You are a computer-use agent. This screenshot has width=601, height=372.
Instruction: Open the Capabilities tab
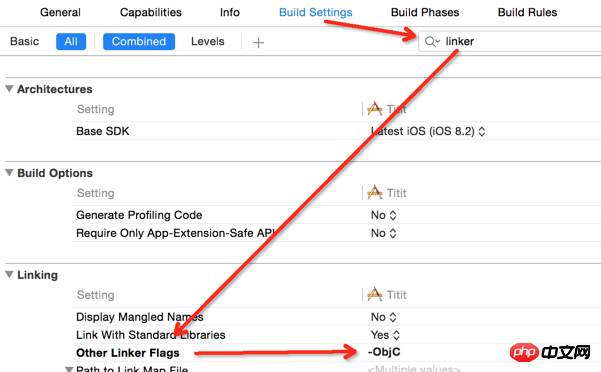[x=151, y=12]
